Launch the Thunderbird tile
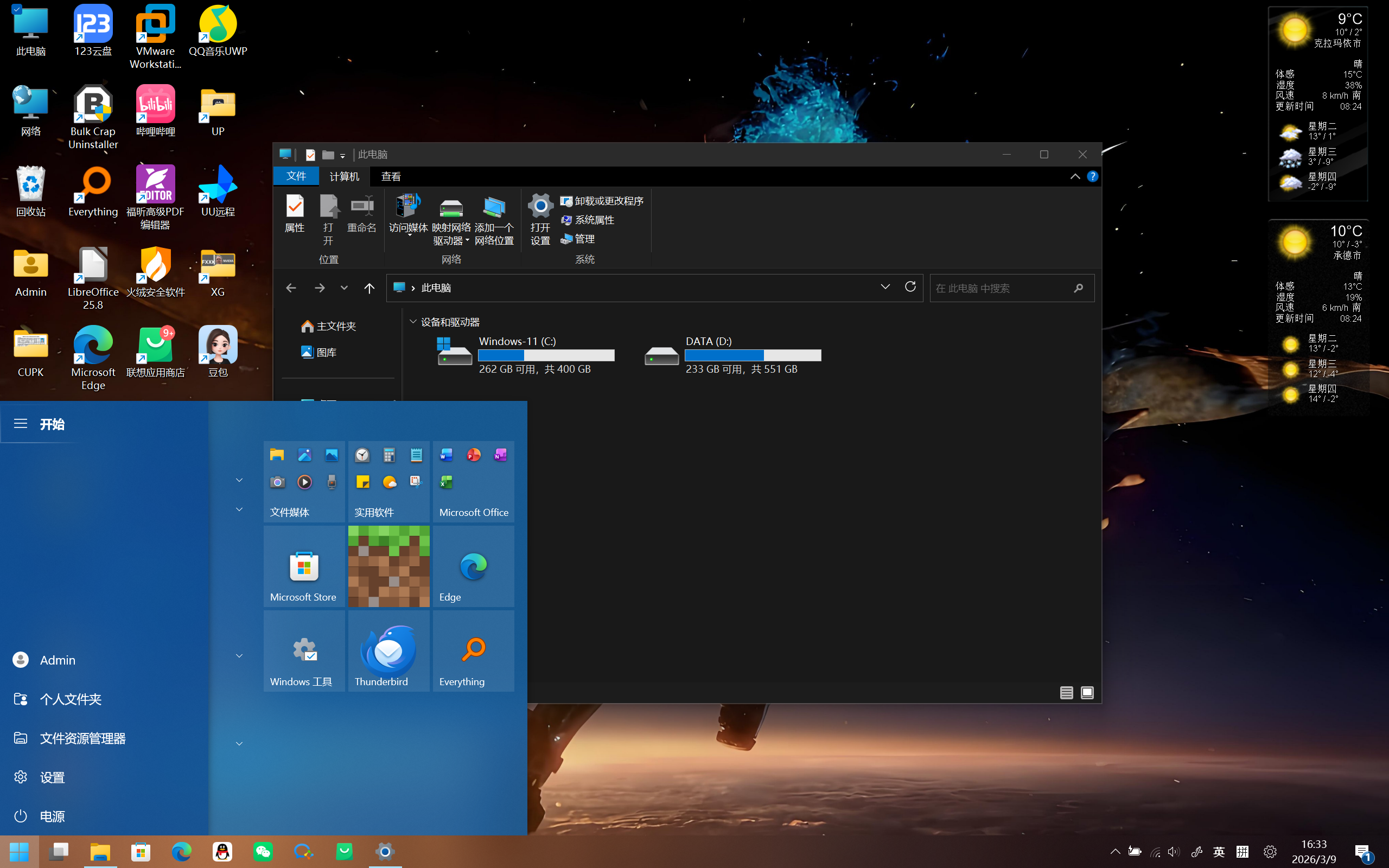 [388, 650]
